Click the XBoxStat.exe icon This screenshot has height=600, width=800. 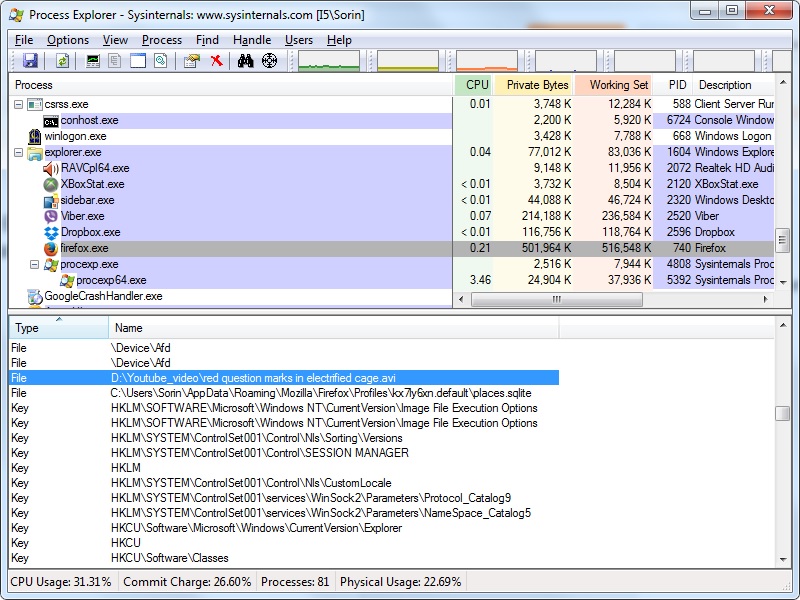(x=51, y=184)
